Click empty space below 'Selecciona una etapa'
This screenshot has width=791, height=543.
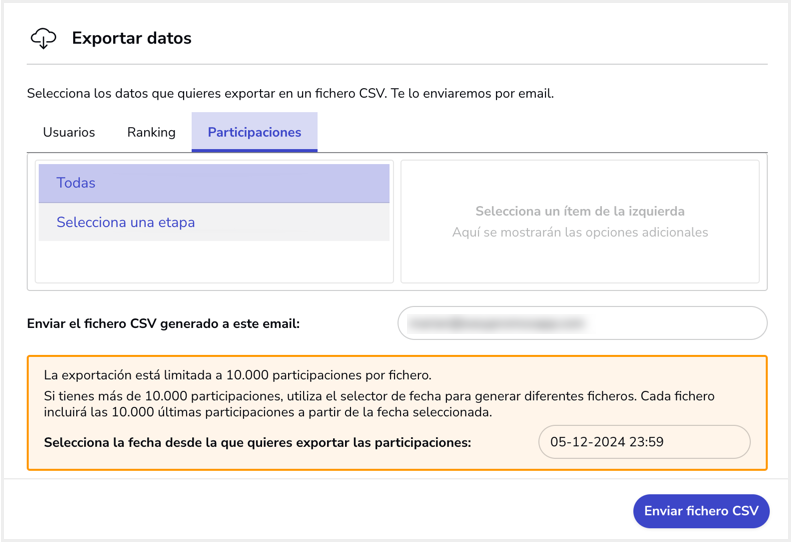[x=214, y=261]
